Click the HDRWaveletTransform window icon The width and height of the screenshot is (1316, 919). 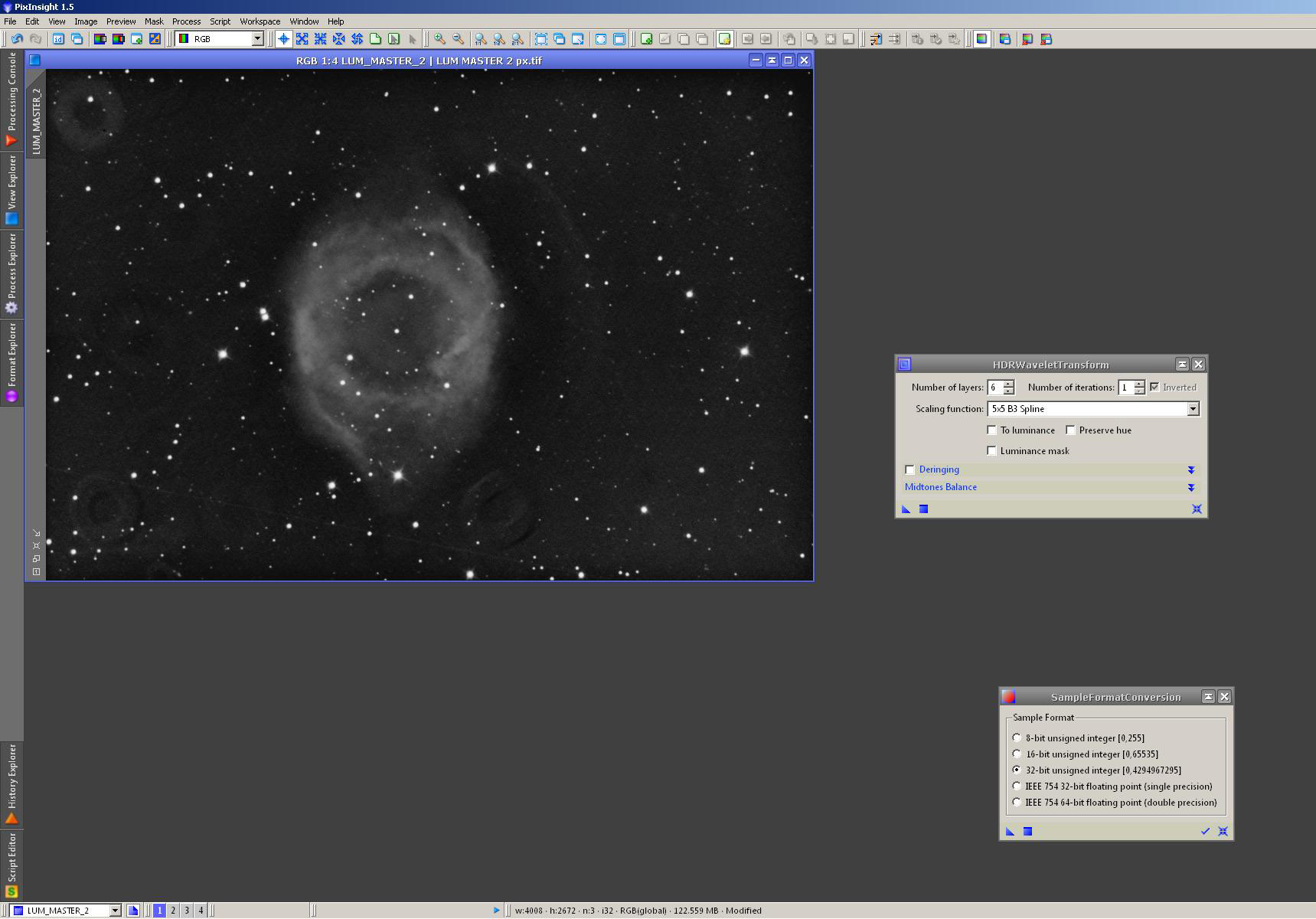(x=904, y=365)
